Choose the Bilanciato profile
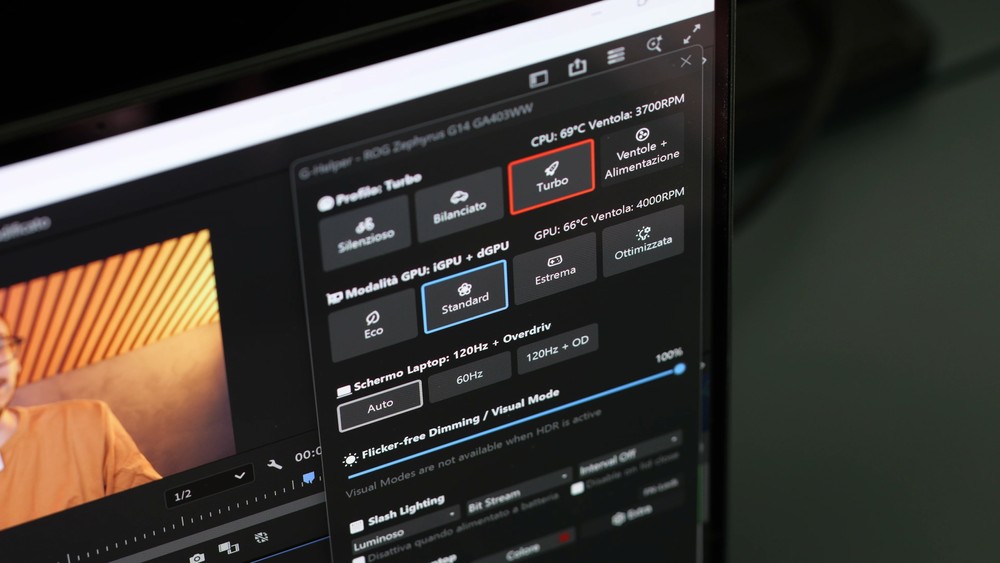 [459, 204]
